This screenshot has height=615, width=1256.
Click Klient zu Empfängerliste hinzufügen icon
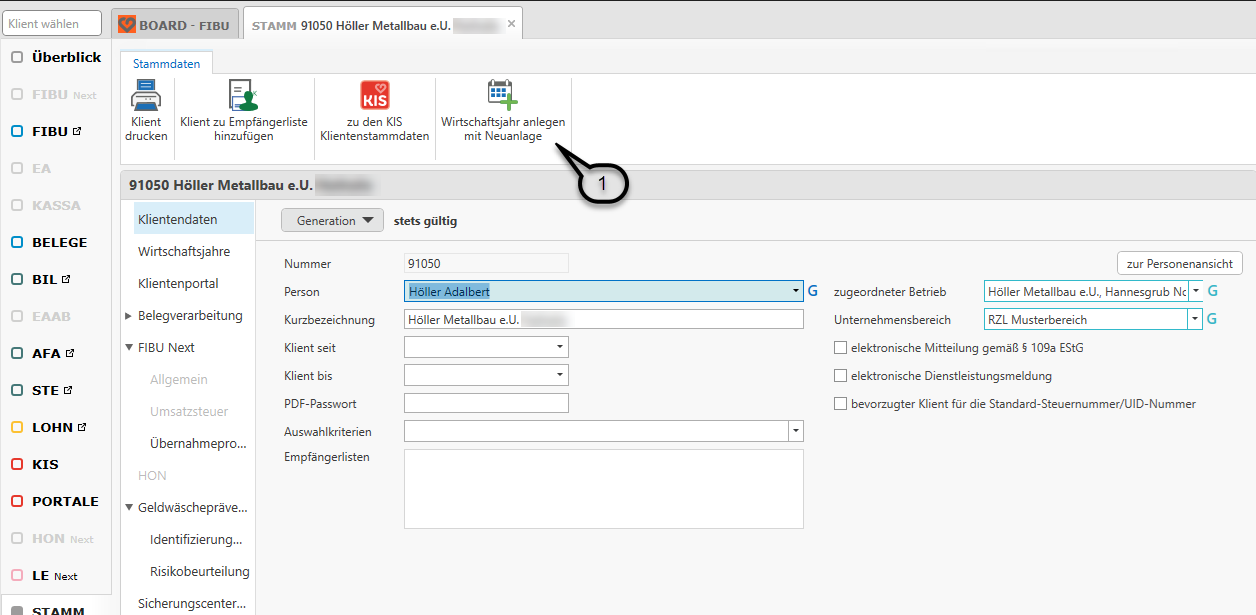[x=244, y=96]
